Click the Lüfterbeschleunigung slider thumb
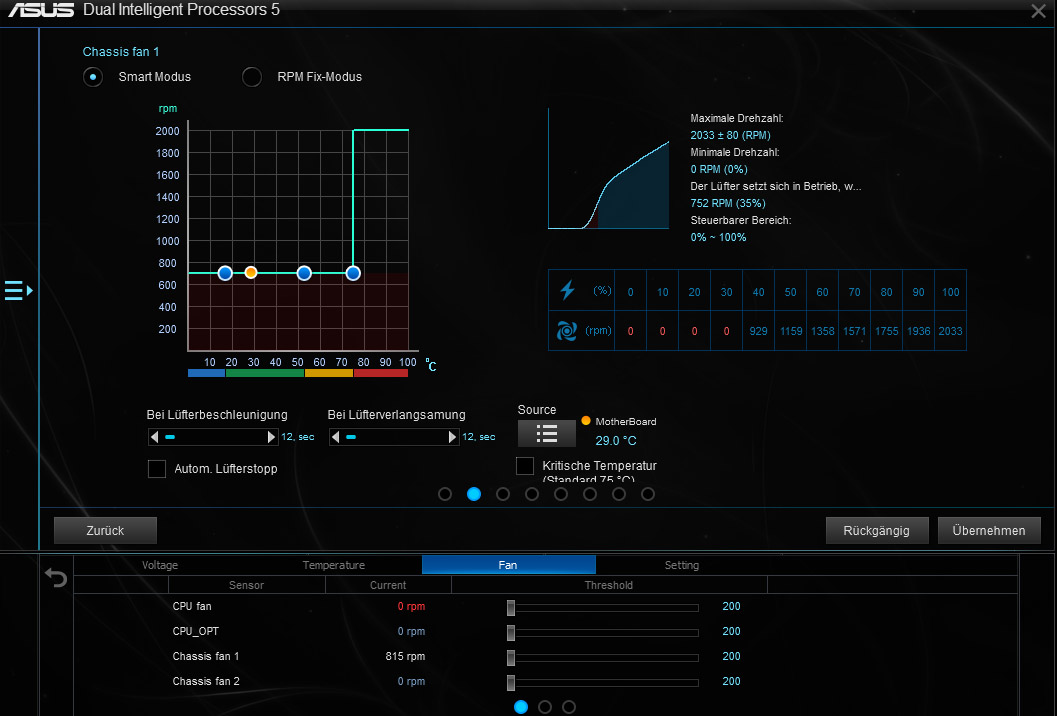Screen dimensions: 1057x716 coord(170,437)
